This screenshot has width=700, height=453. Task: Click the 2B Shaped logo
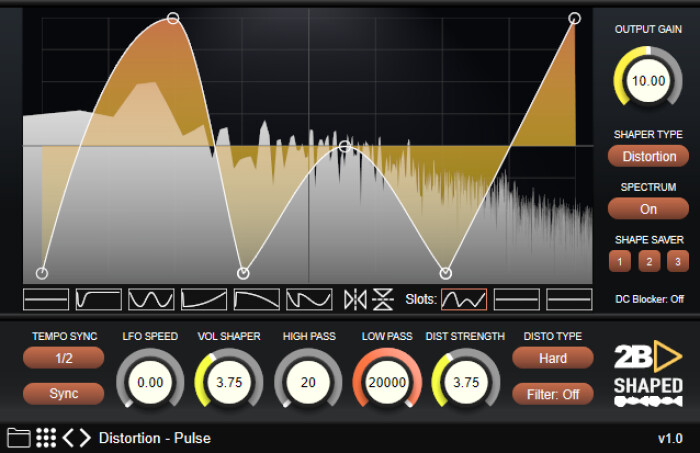648,373
